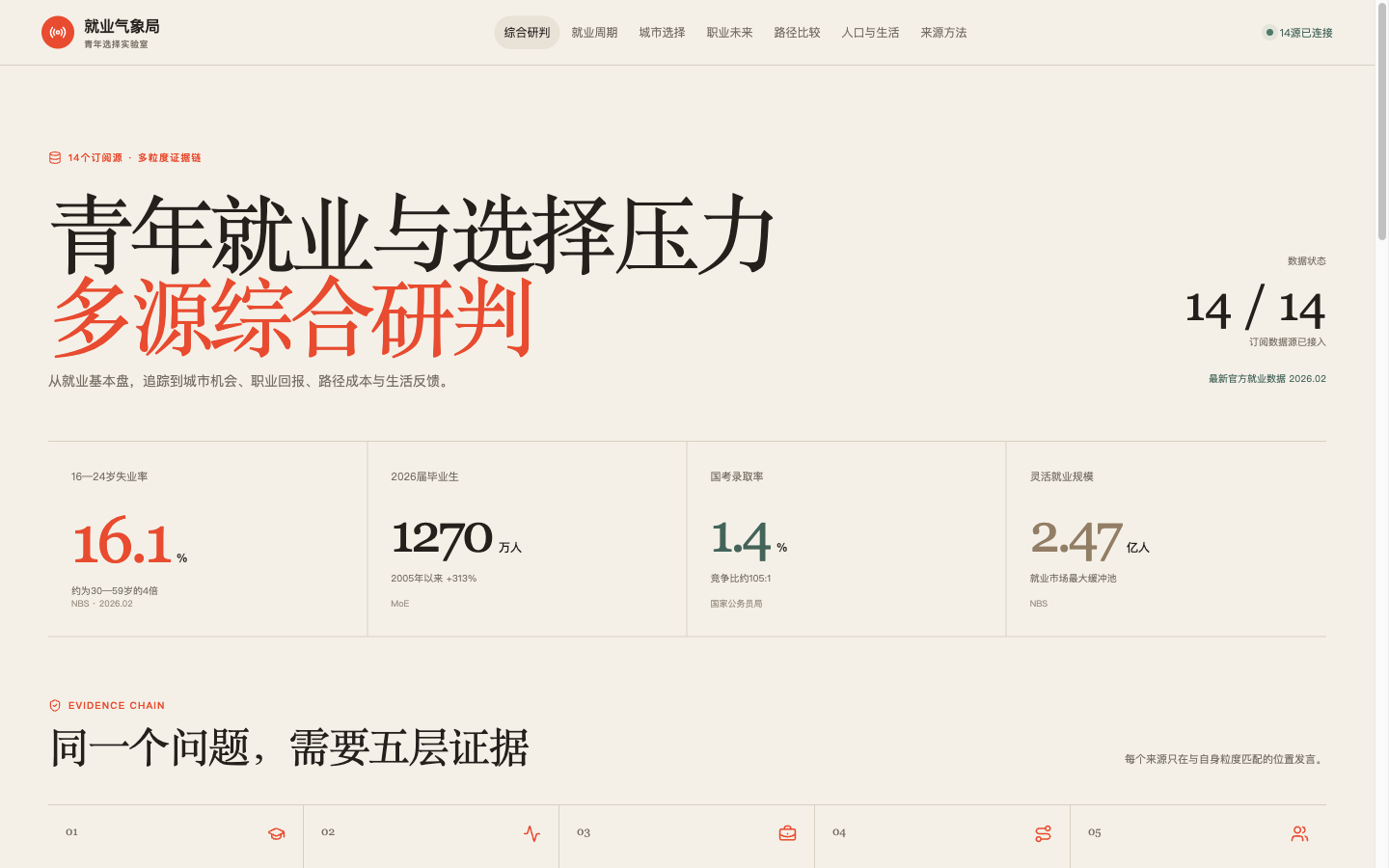The width and height of the screenshot is (1389, 868).
Task: Click the 同一个问题，需要五层证据 heading
Action: click(289, 748)
